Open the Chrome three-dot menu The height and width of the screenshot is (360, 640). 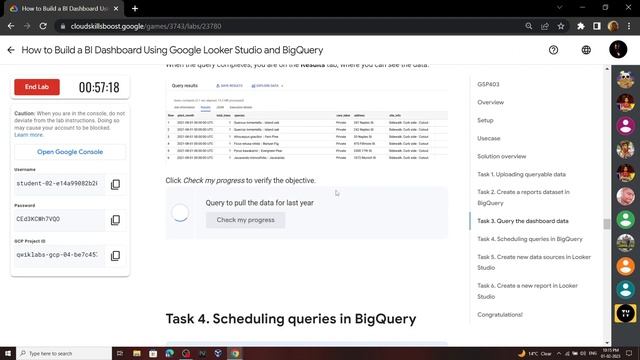tap(629, 26)
